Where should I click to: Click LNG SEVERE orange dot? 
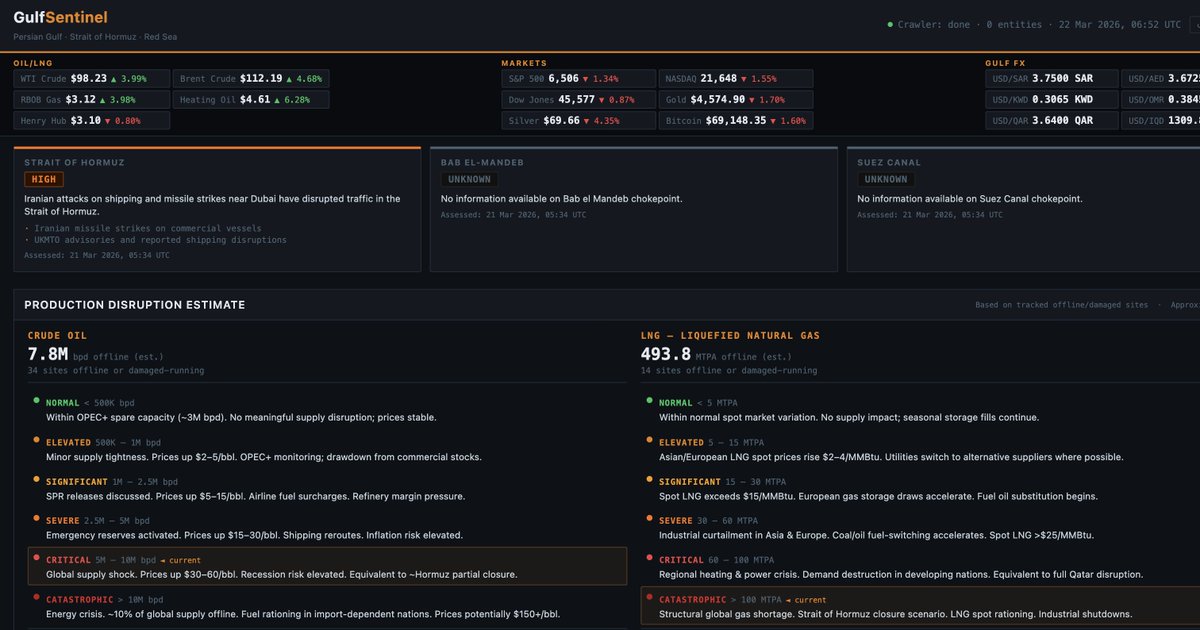coord(649,518)
